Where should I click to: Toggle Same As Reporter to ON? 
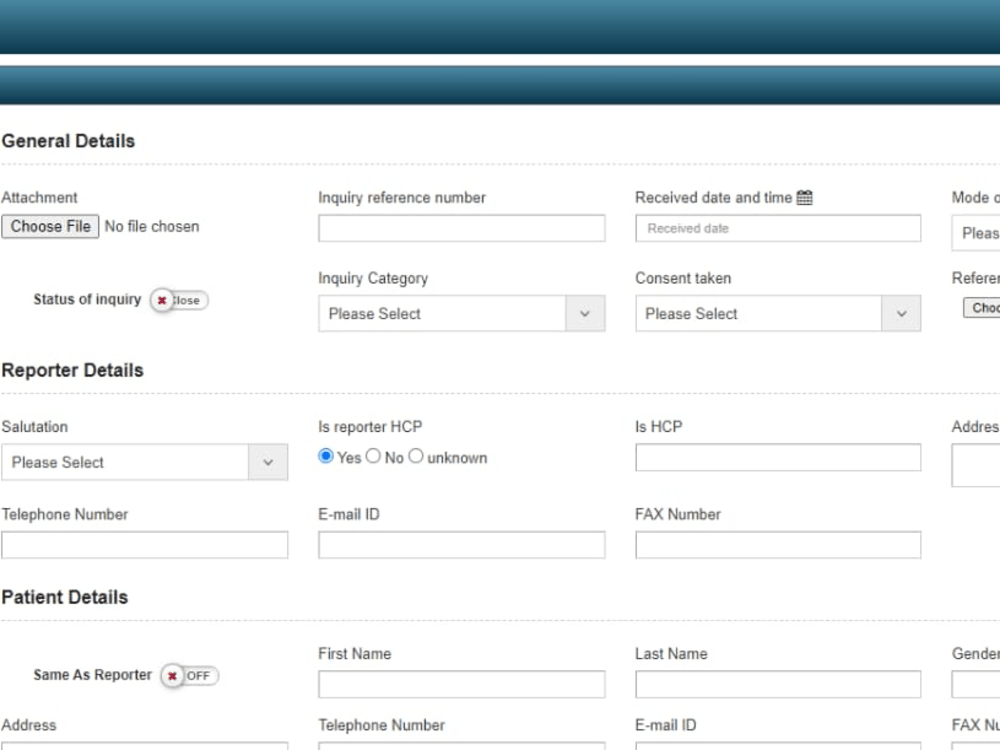196,676
